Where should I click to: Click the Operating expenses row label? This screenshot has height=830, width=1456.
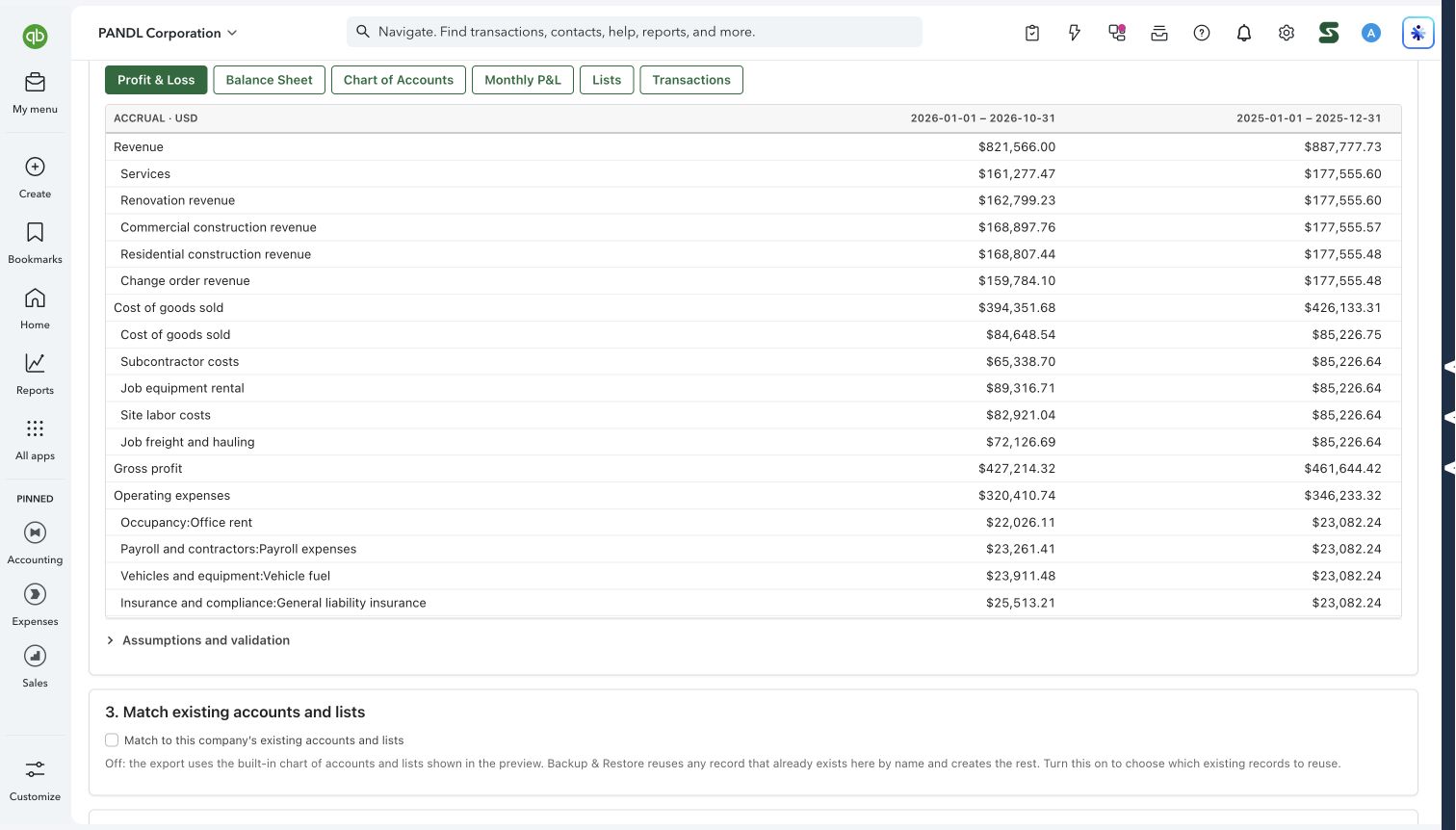(172, 496)
